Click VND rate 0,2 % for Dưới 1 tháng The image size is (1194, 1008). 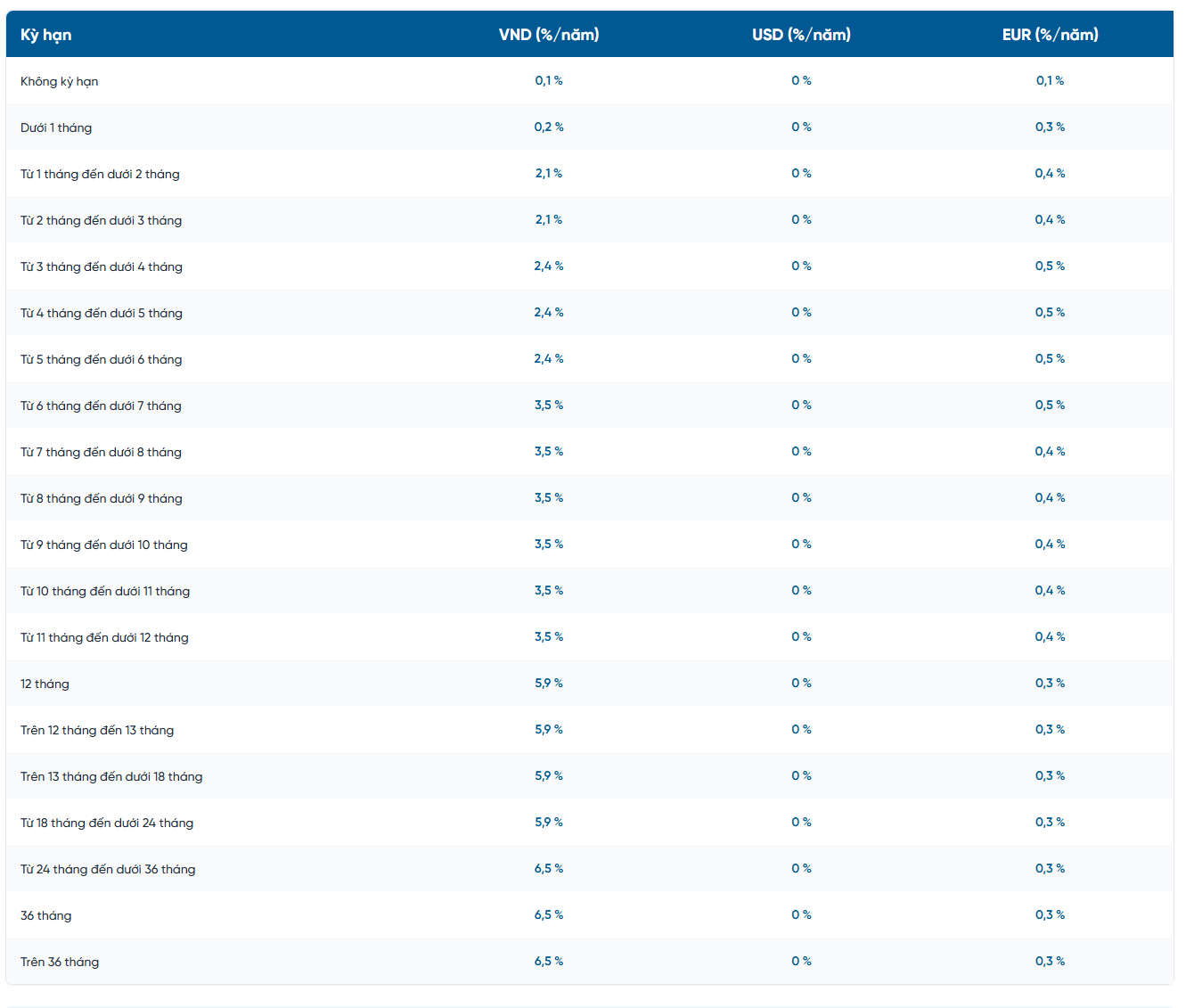click(549, 127)
